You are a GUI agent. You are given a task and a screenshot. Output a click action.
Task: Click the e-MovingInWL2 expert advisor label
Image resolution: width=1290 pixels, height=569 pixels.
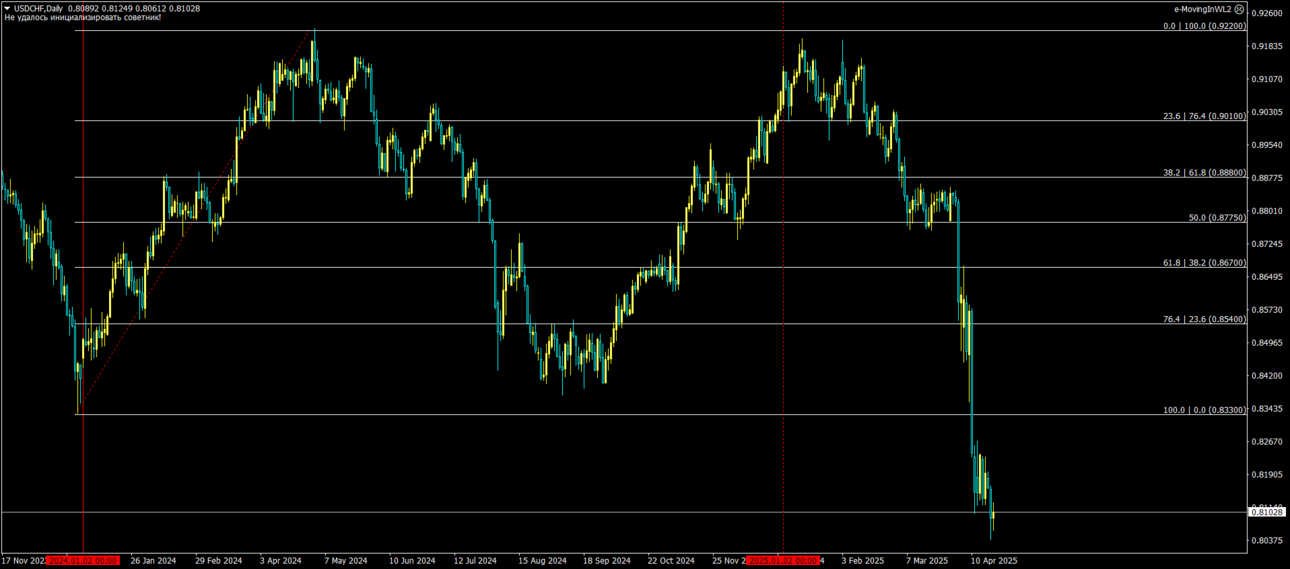pyautogui.click(x=1202, y=9)
